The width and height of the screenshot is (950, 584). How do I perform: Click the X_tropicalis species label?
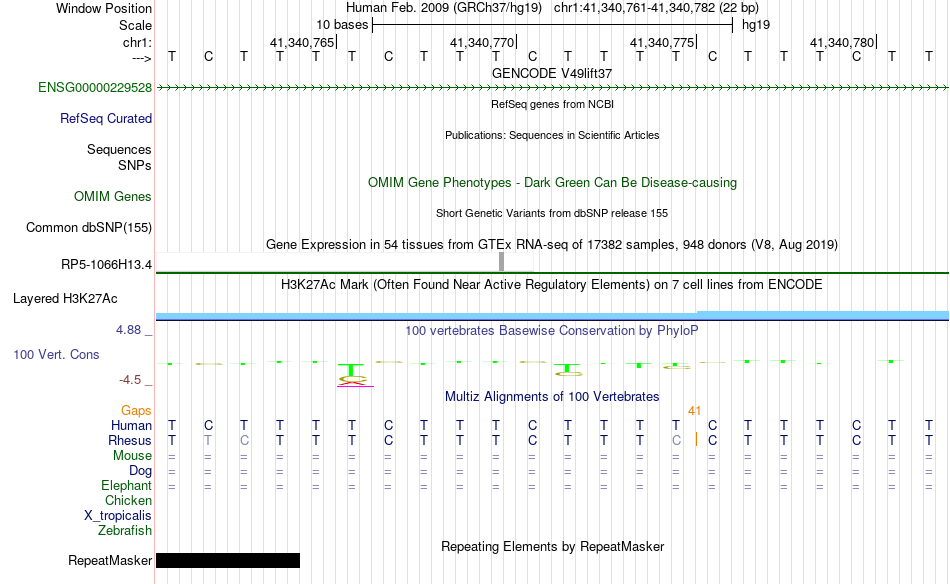click(x=118, y=516)
